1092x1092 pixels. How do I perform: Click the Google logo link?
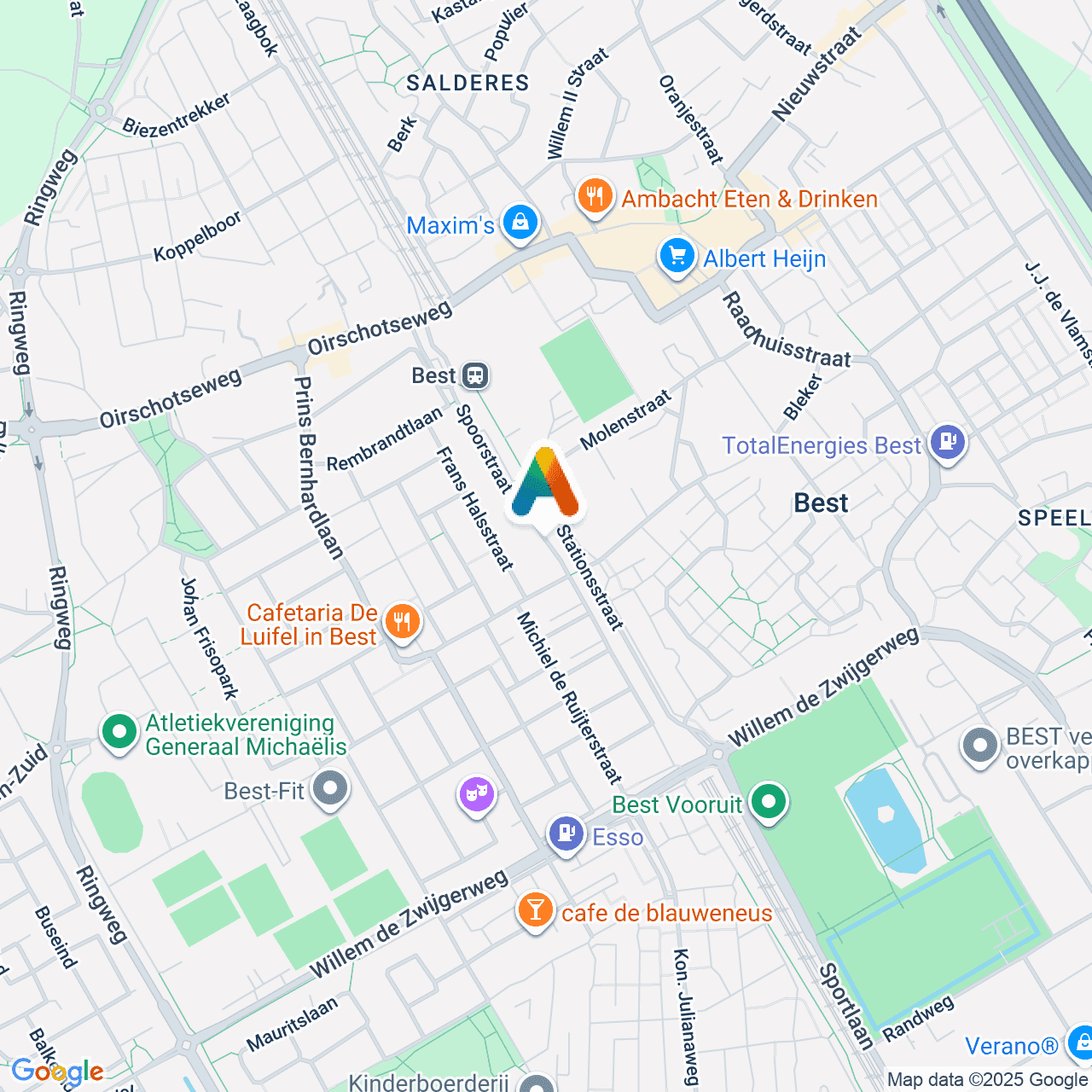click(57, 1072)
